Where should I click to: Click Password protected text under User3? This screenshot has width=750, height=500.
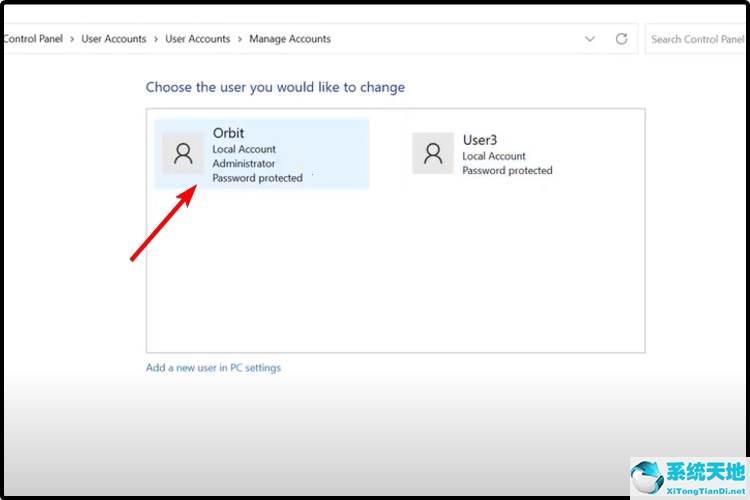click(507, 171)
